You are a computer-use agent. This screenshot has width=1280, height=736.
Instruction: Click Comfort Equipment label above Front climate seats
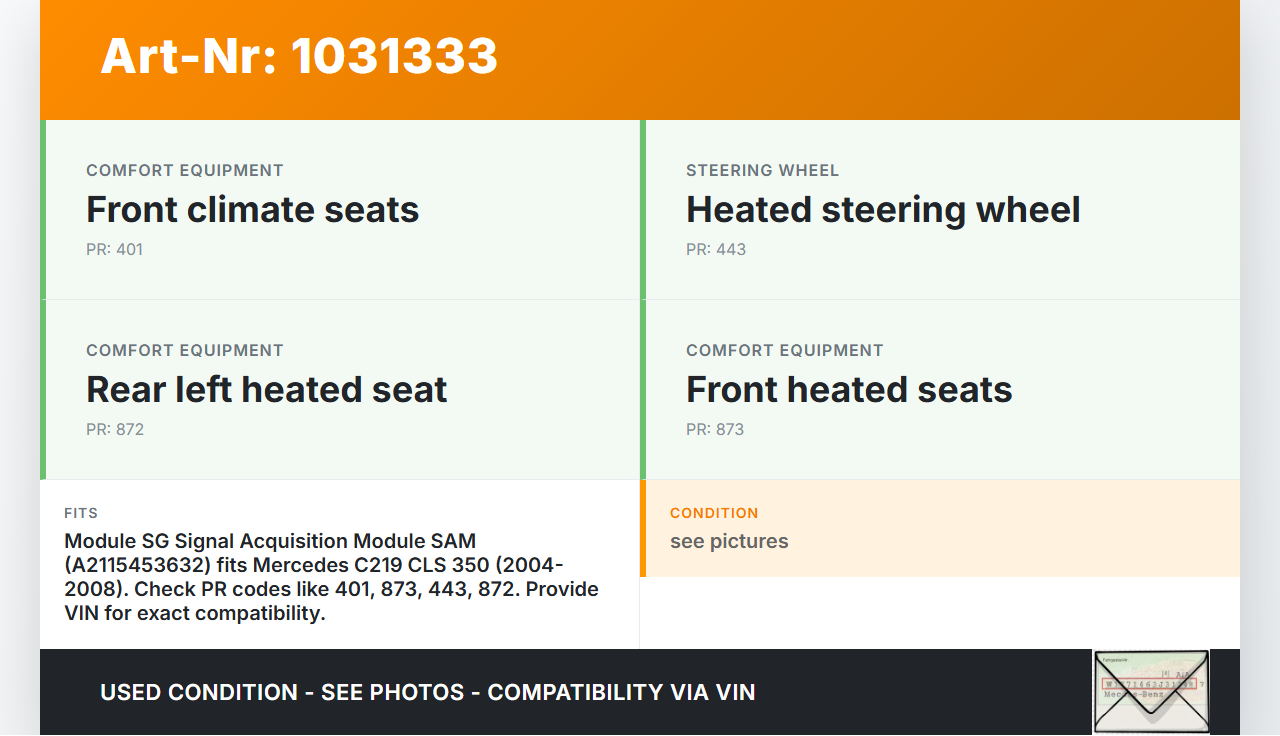[185, 170]
